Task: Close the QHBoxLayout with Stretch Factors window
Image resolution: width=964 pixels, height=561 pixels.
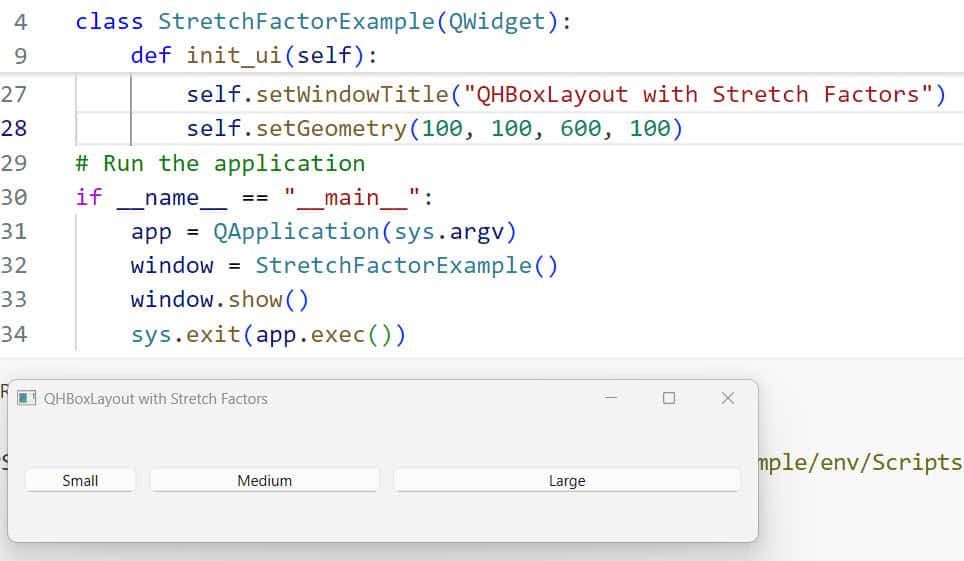Action: pyautogui.click(x=728, y=398)
